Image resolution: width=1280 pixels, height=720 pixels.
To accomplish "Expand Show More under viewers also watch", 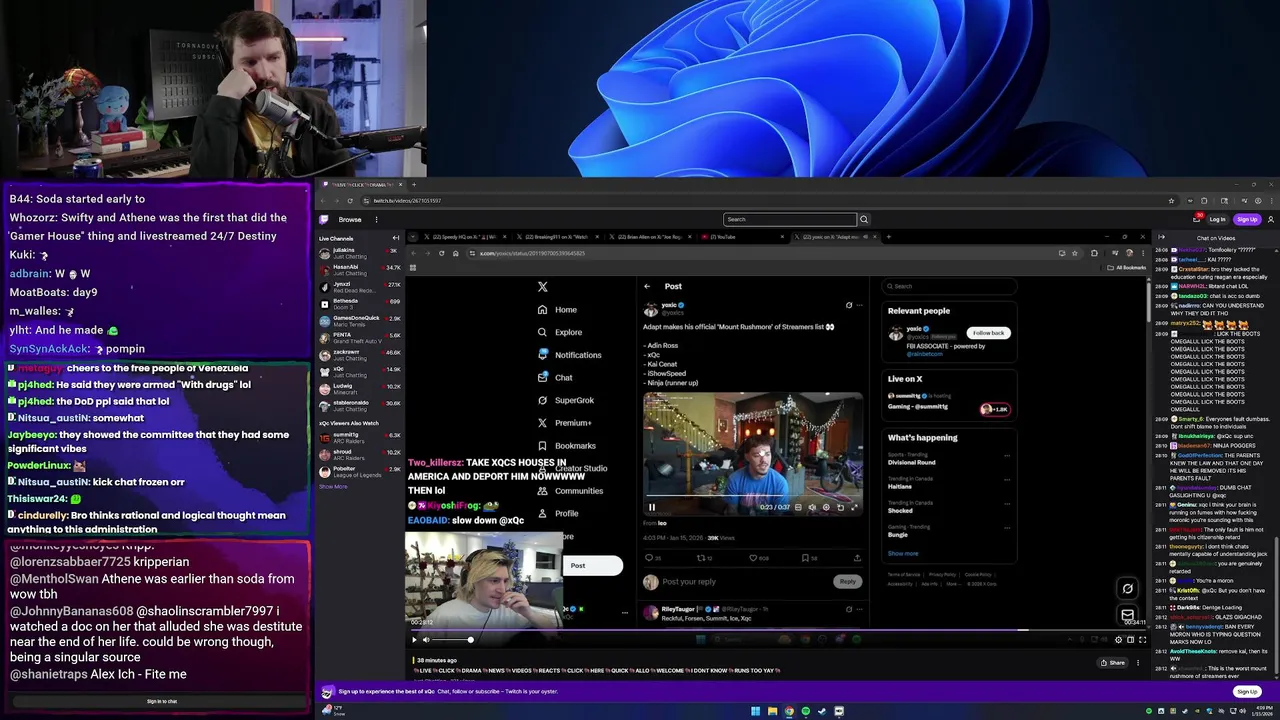I will 333,486.
